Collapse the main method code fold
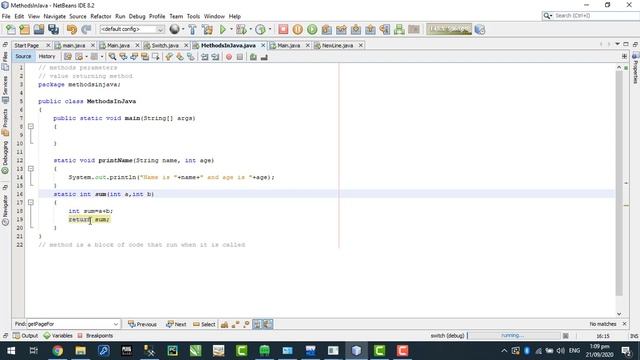Viewport: 640px width, 360px height. pyautogui.click(x=31, y=127)
